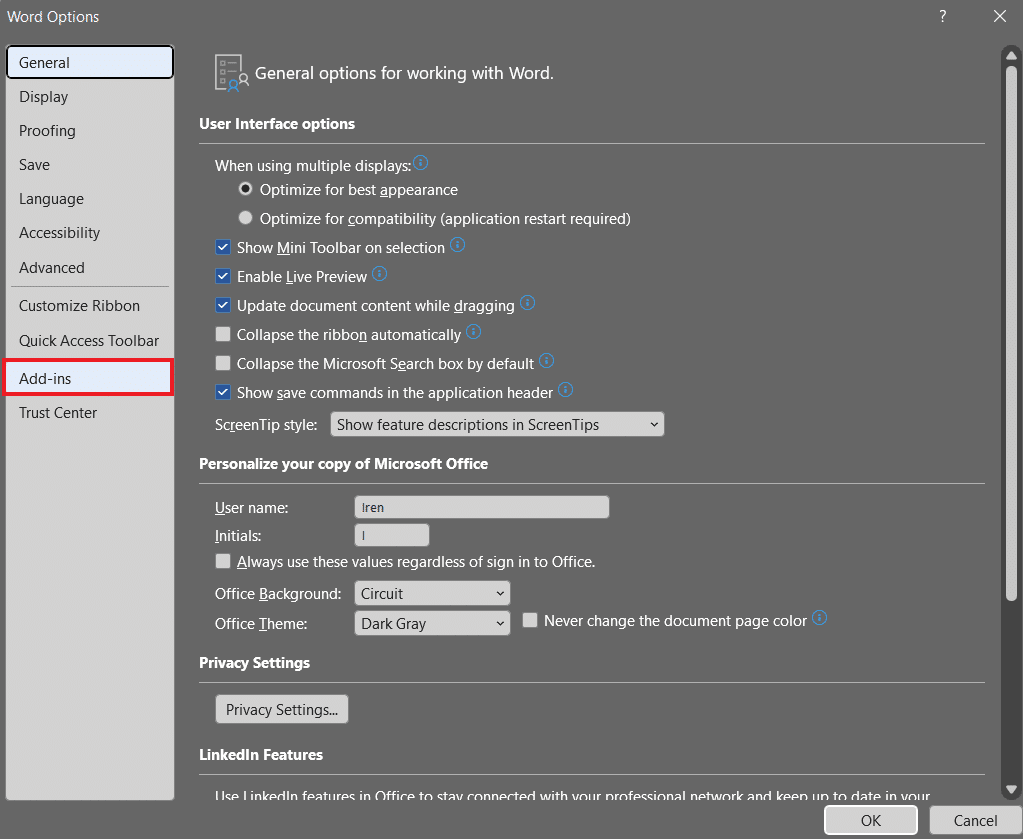Screen dimensions: 1023x839
Task: Click info icon beside collapse ribbon automatically
Action: [x=474, y=332]
